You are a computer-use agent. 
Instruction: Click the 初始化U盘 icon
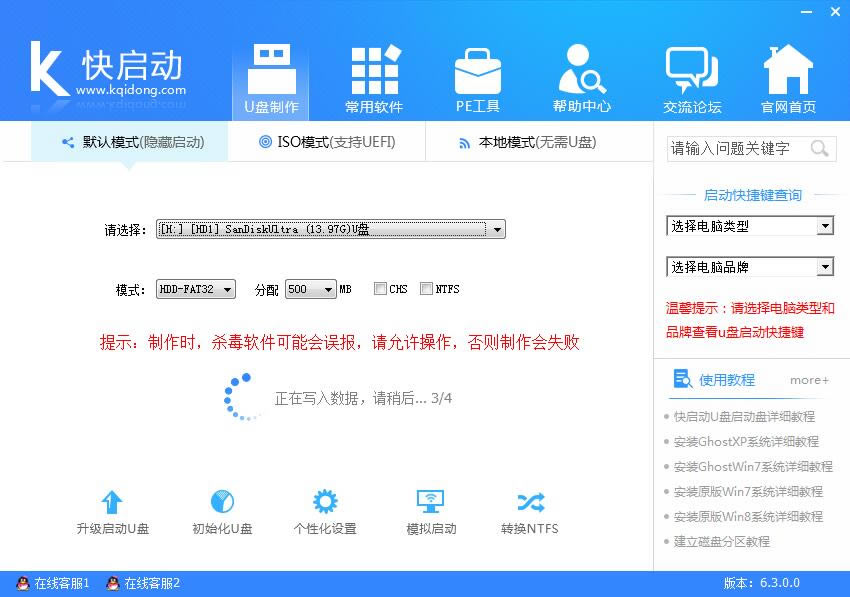[x=222, y=502]
